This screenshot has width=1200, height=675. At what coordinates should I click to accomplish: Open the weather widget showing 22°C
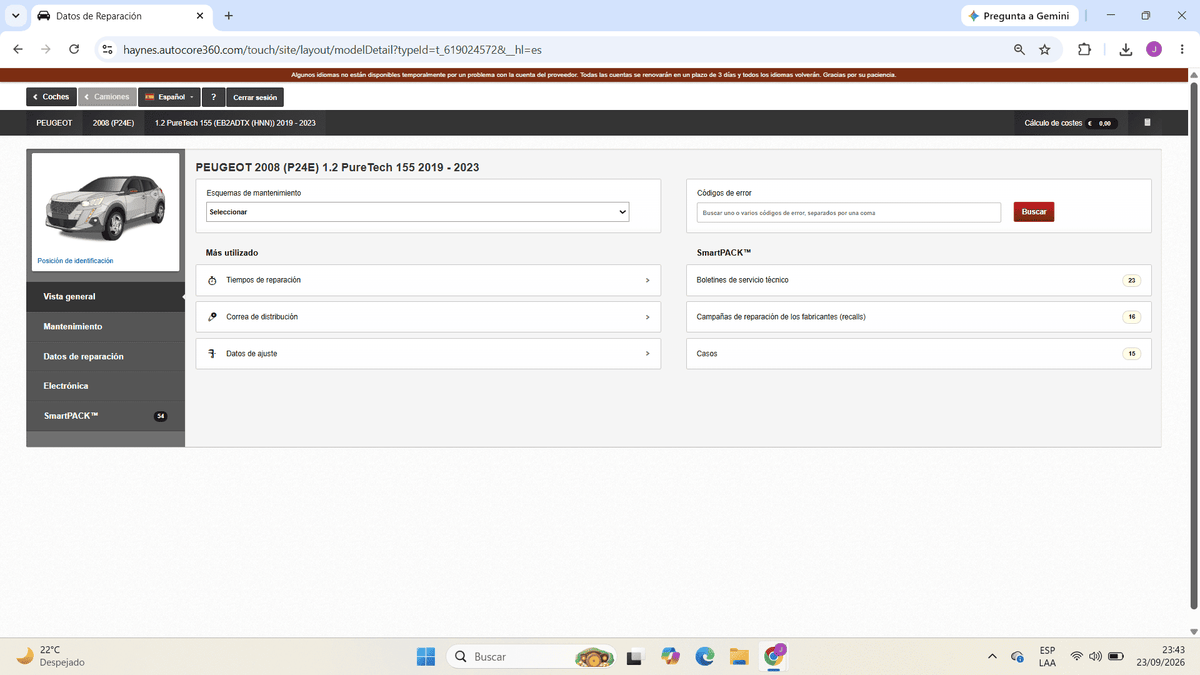coord(52,656)
